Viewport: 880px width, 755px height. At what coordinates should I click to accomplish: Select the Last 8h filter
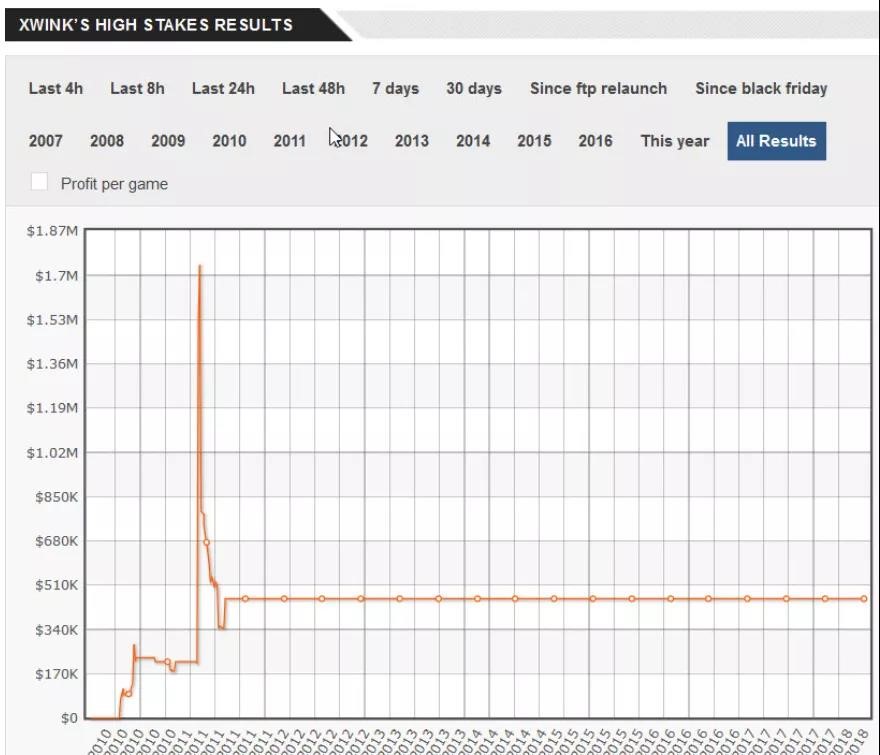137,89
